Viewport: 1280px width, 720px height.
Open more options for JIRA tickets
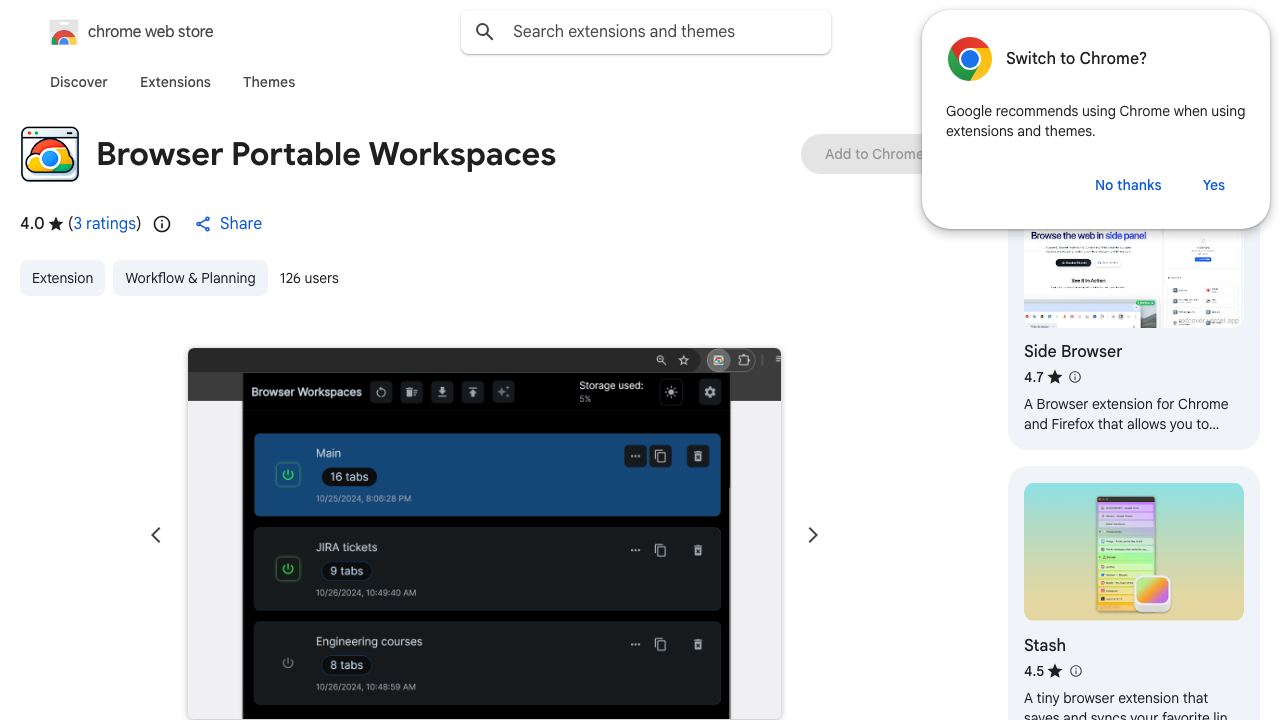point(635,550)
